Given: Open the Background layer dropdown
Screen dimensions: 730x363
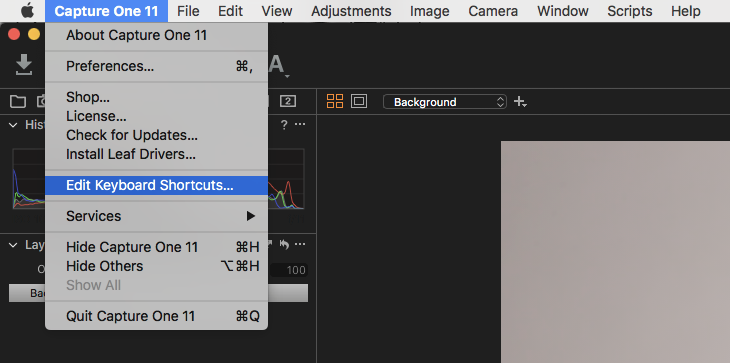Looking at the screenshot, I should 445,102.
